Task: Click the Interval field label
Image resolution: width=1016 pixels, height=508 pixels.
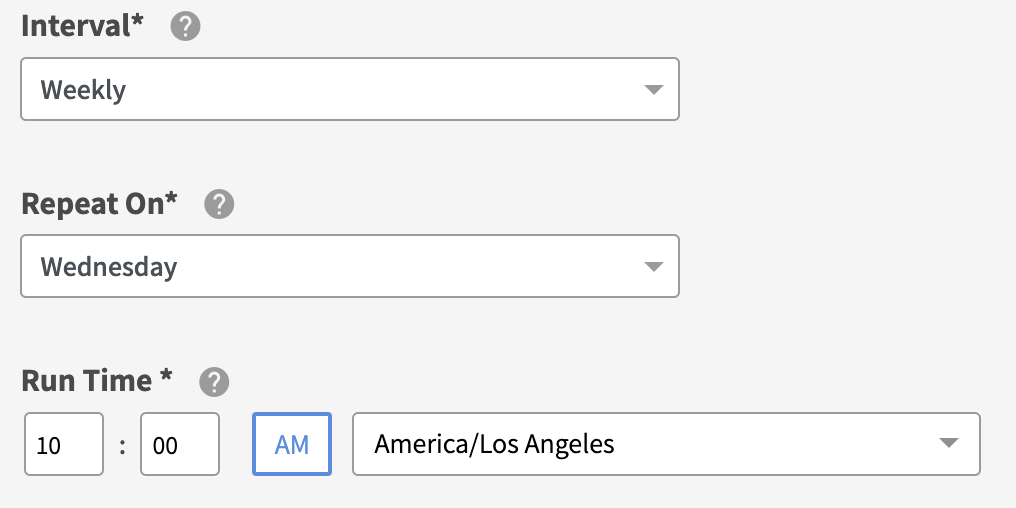Action: click(82, 27)
